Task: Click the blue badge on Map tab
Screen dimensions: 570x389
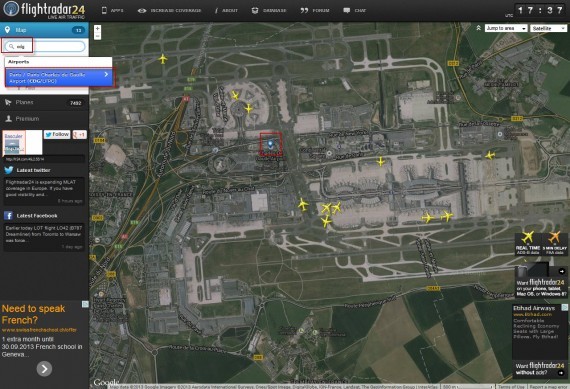Action: [x=78, y=30]
